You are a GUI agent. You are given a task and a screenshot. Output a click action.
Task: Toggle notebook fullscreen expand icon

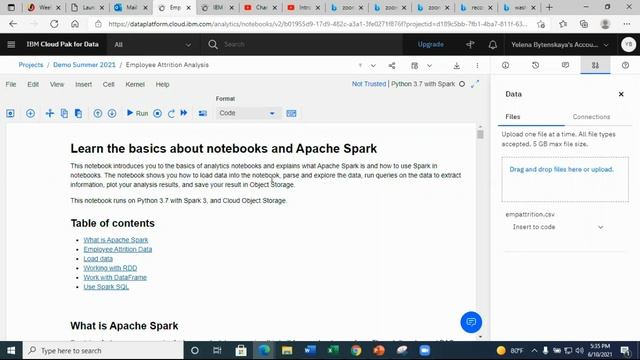pyautogui.click(x=475, y=84)
